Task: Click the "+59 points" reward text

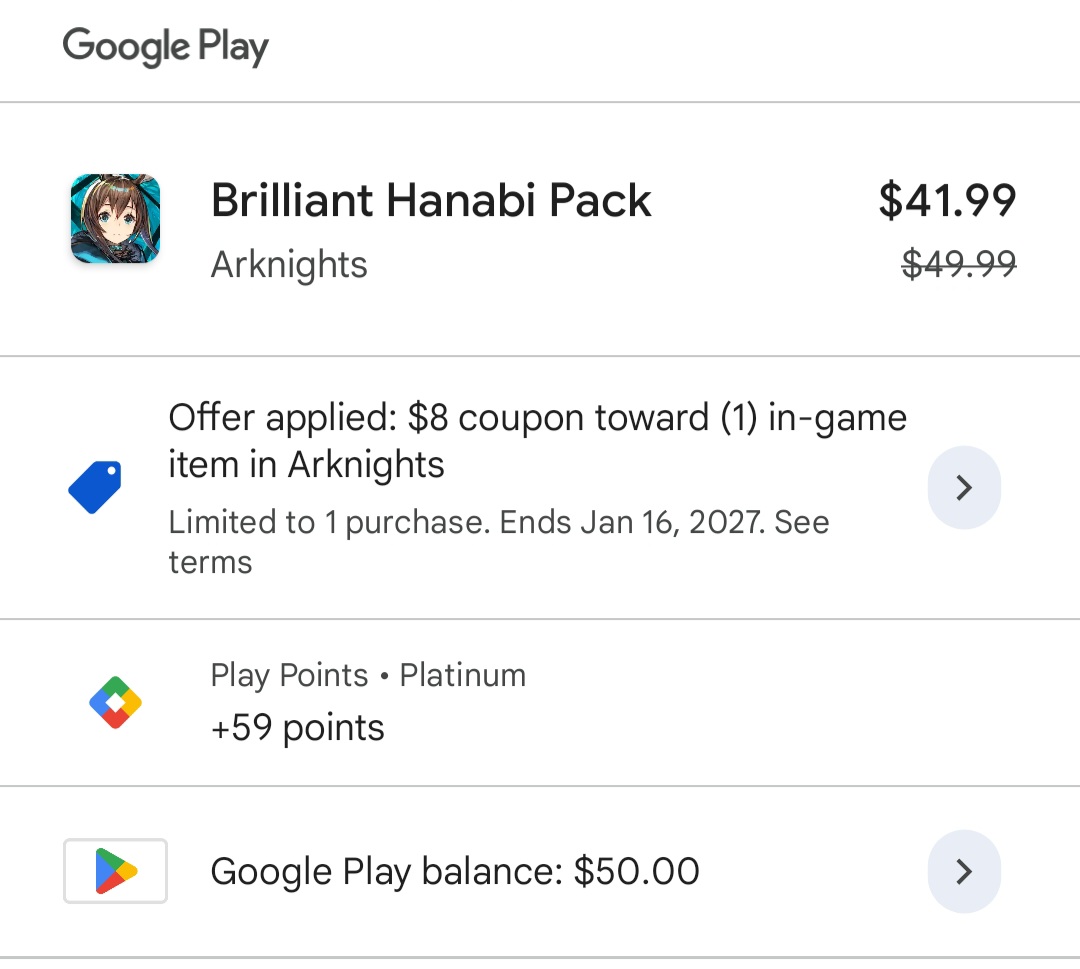Action: pos(297,727)
